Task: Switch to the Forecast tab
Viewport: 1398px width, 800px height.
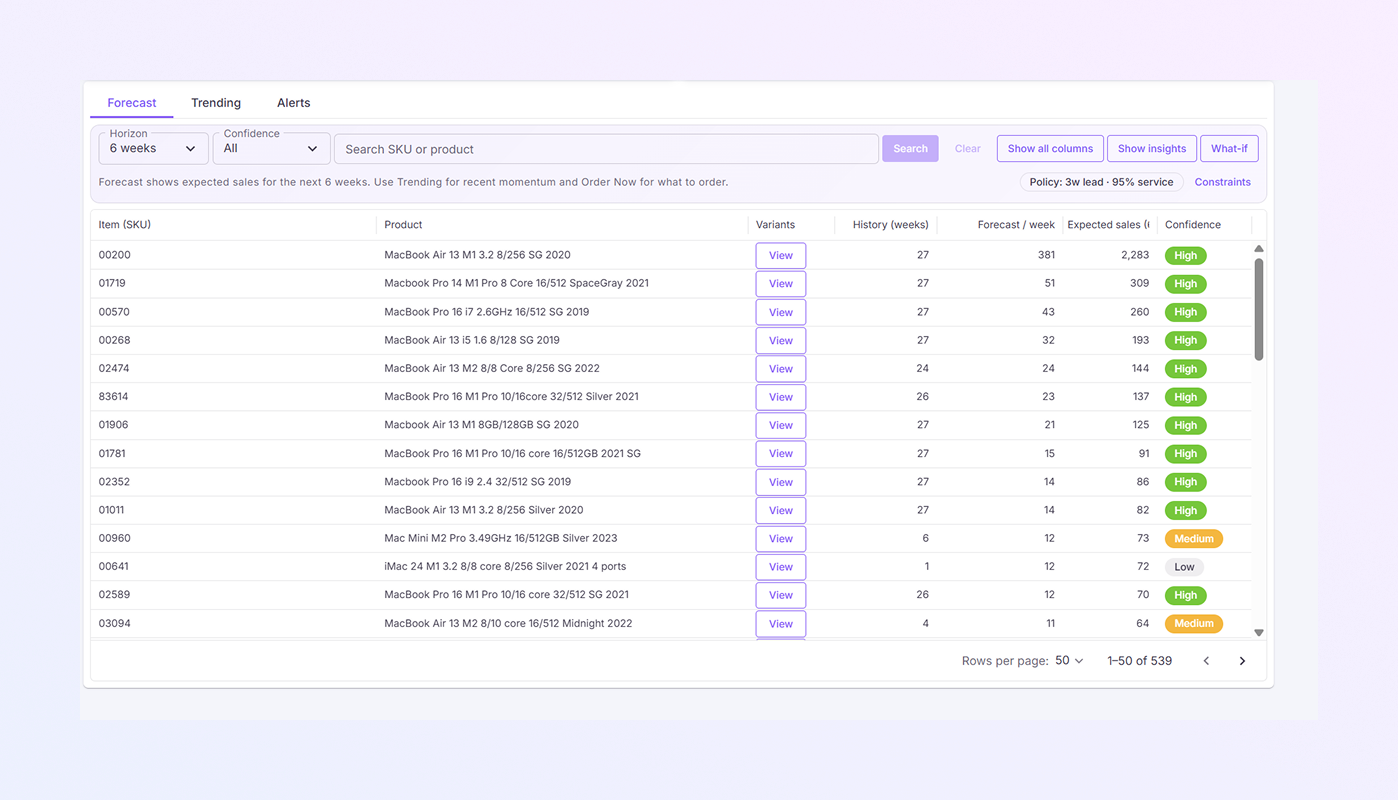Action: click(132, 103)
